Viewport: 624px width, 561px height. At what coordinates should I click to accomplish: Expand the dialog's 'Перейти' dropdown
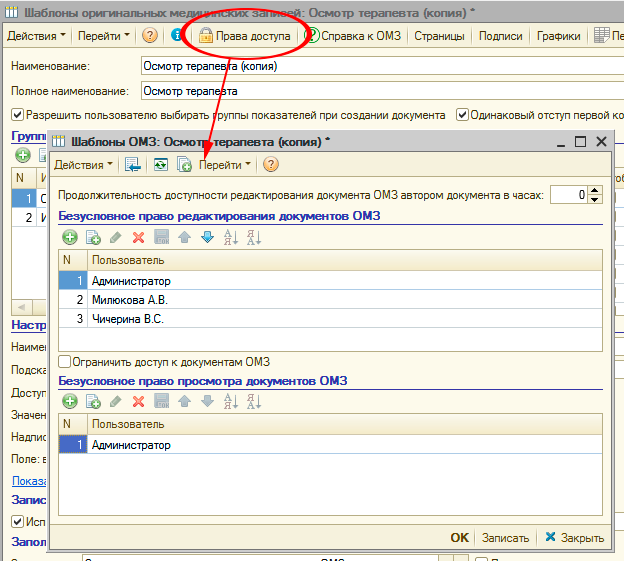pyautogui.click(x=225, y=164)
